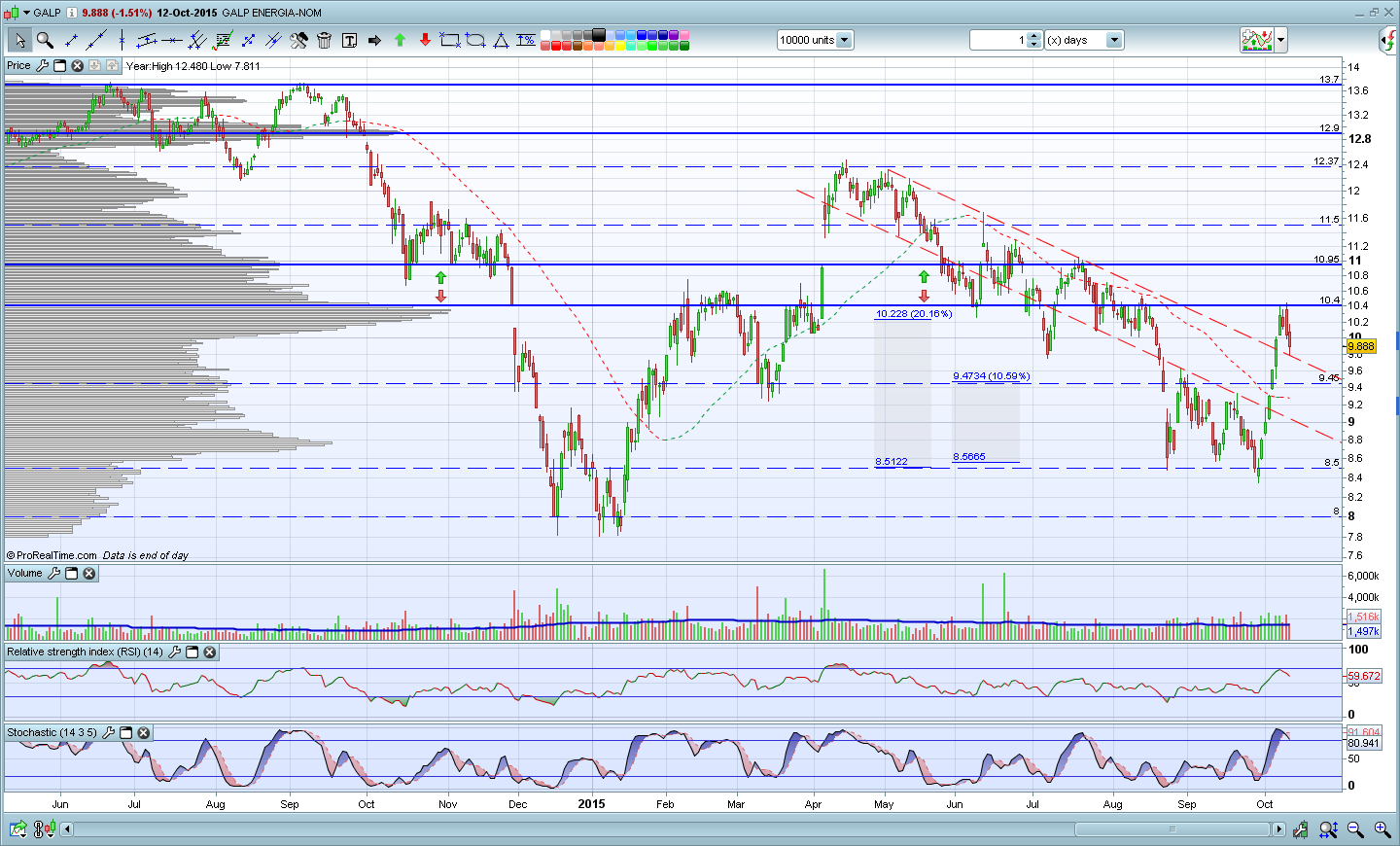Viewport: 1400px width, 846px height.
Task: Open the (x) days timeframe dropdown
Action: 1114,40
